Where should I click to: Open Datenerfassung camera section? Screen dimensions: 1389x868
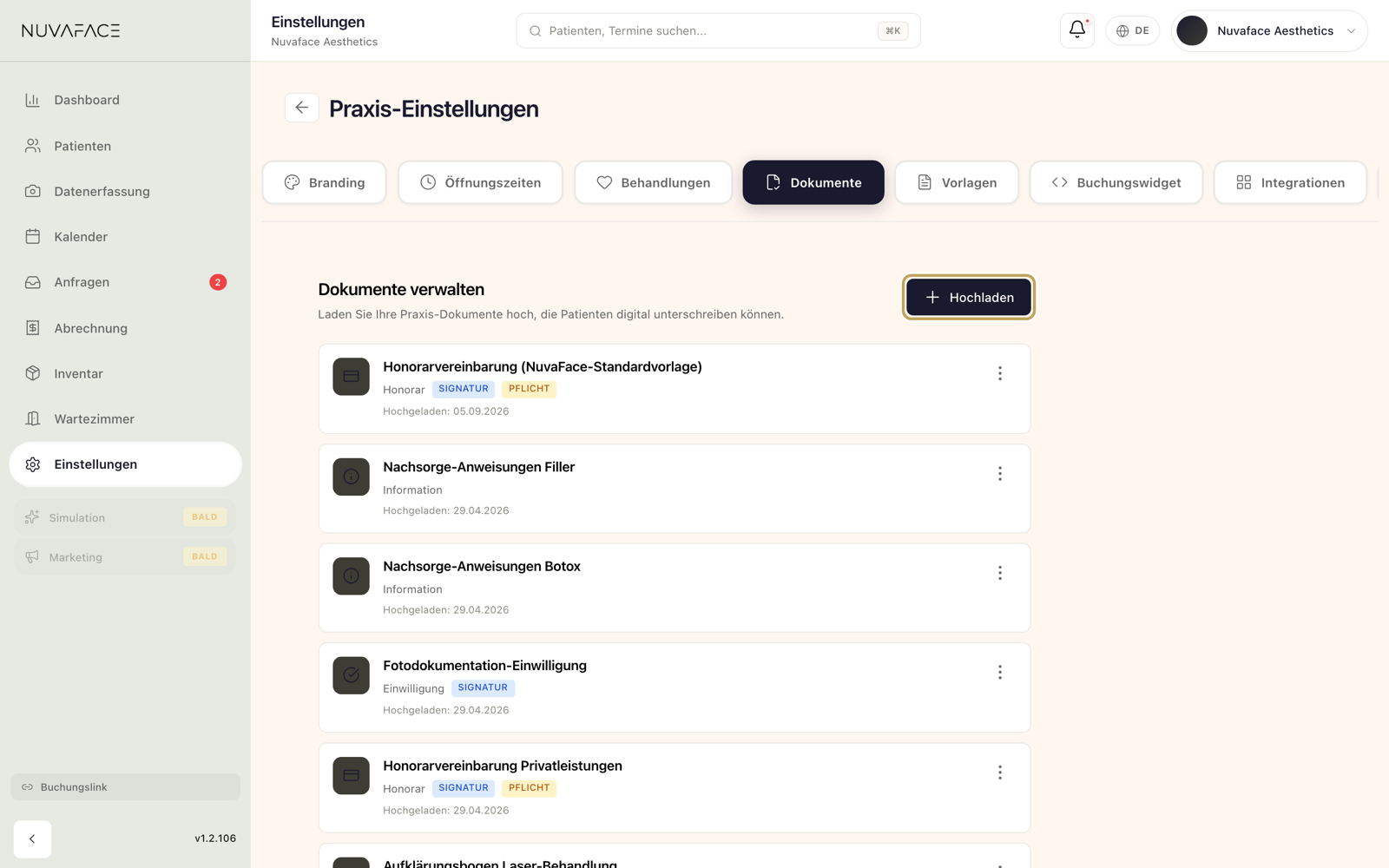(125, 191)
